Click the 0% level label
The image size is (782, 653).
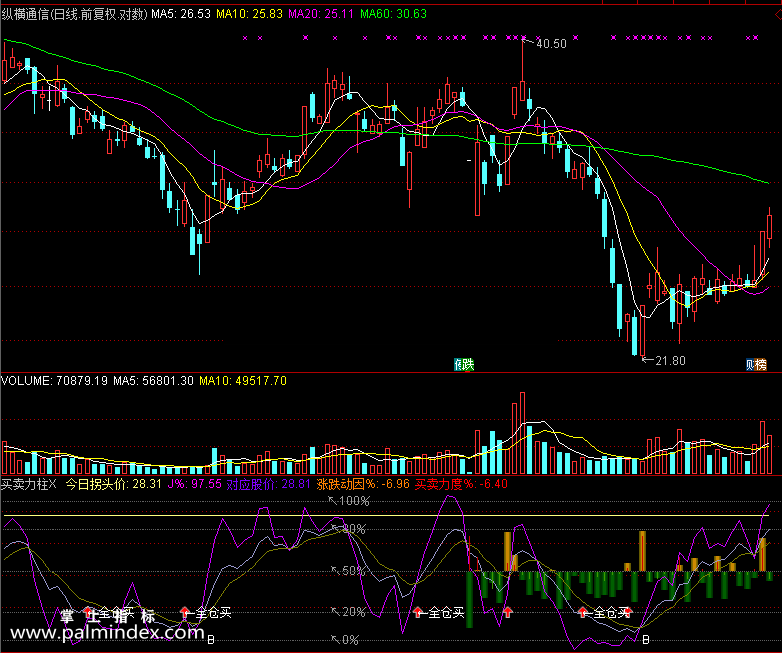351,640
